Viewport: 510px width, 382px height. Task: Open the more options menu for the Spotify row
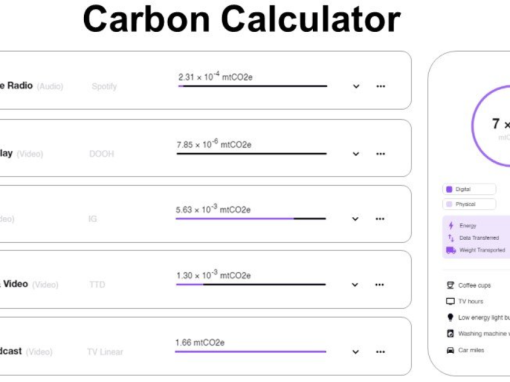pos(381,86)
